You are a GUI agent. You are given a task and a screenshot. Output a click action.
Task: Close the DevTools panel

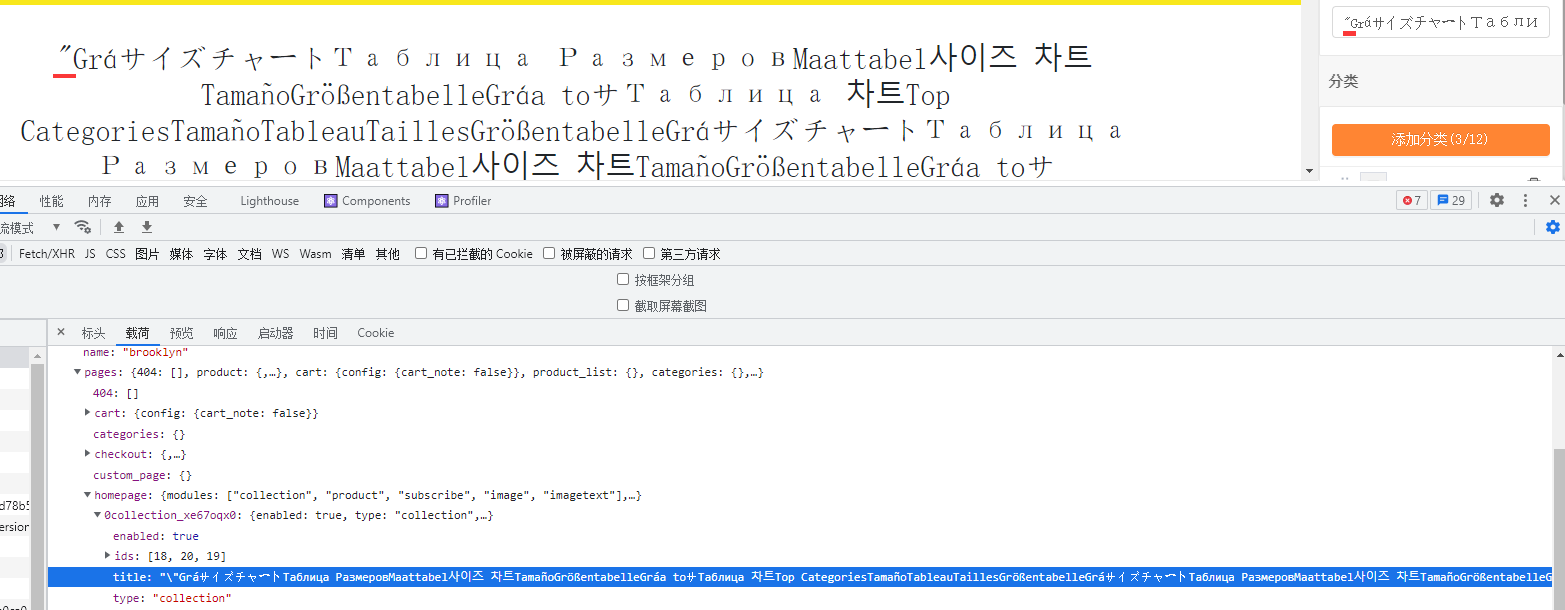[x=1554, y=200]
